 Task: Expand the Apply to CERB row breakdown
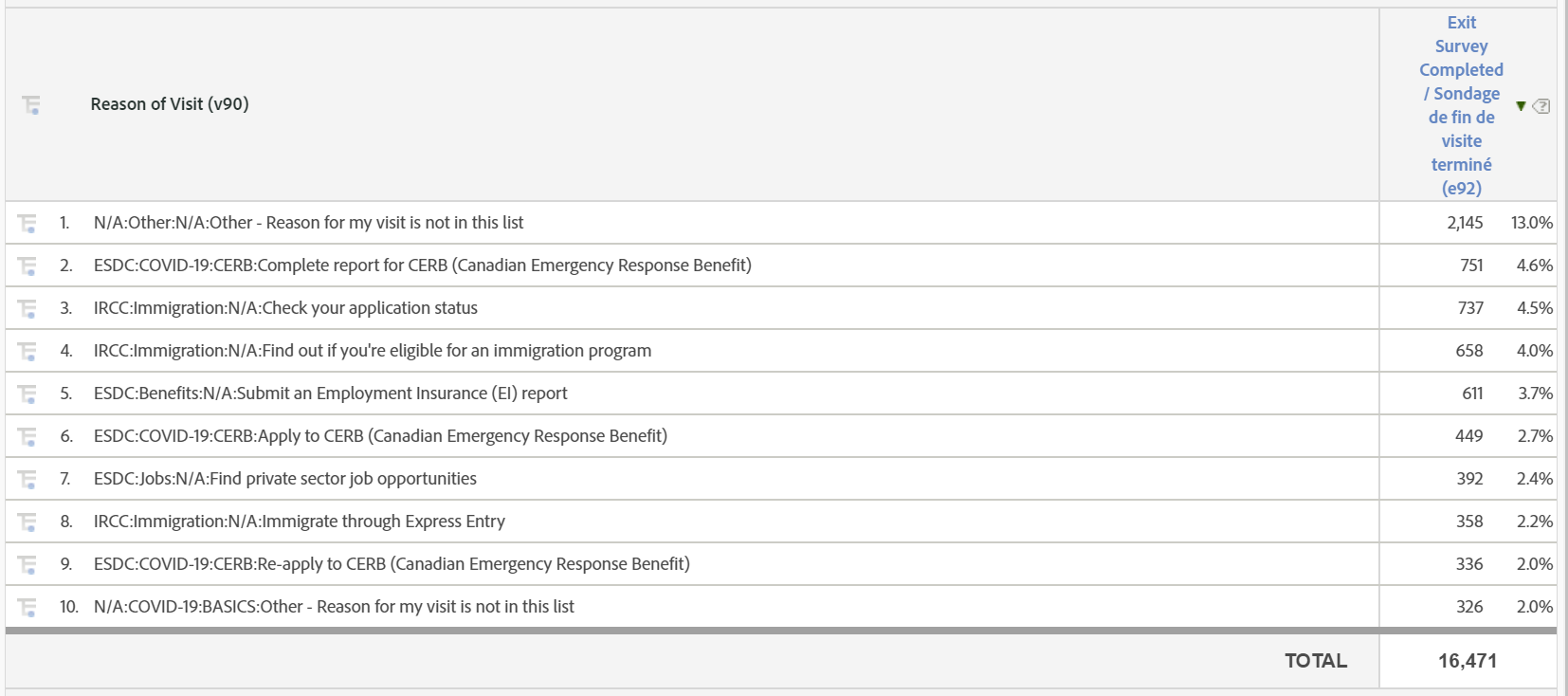point(379,436)
